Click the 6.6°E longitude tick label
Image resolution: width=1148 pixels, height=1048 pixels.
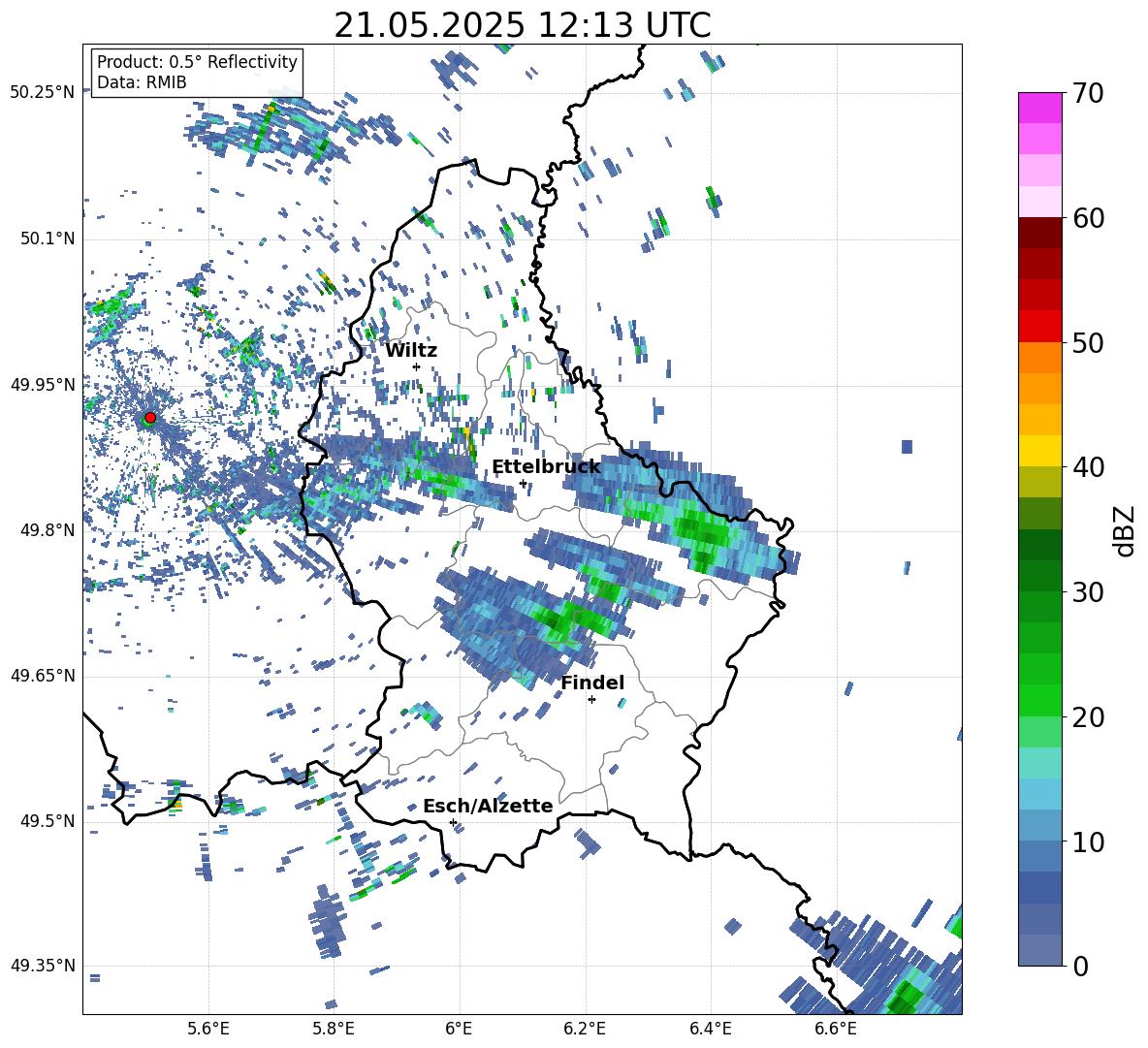coord(836,1029)
